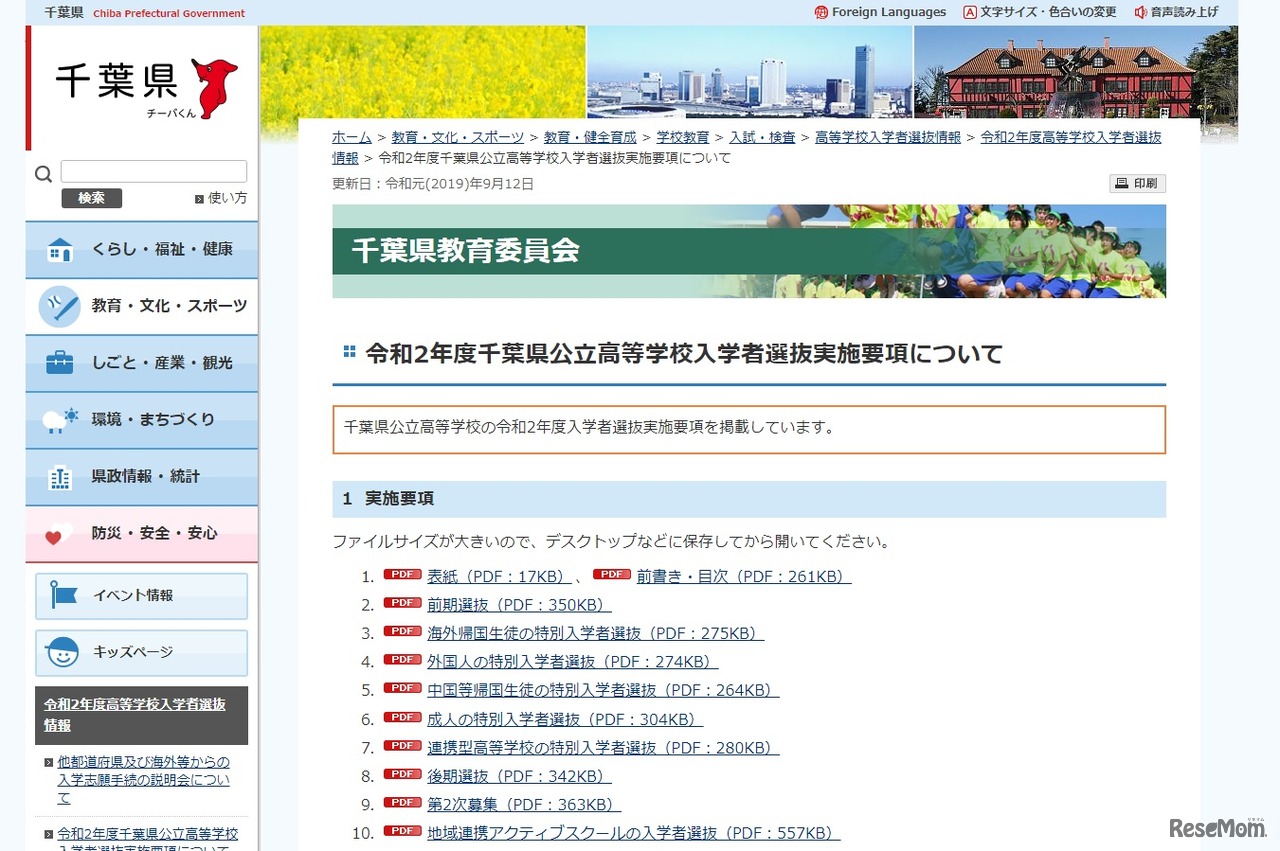Open 高等学校入学者選抜情報 breadcrumb link

click(x=888, y=137)
